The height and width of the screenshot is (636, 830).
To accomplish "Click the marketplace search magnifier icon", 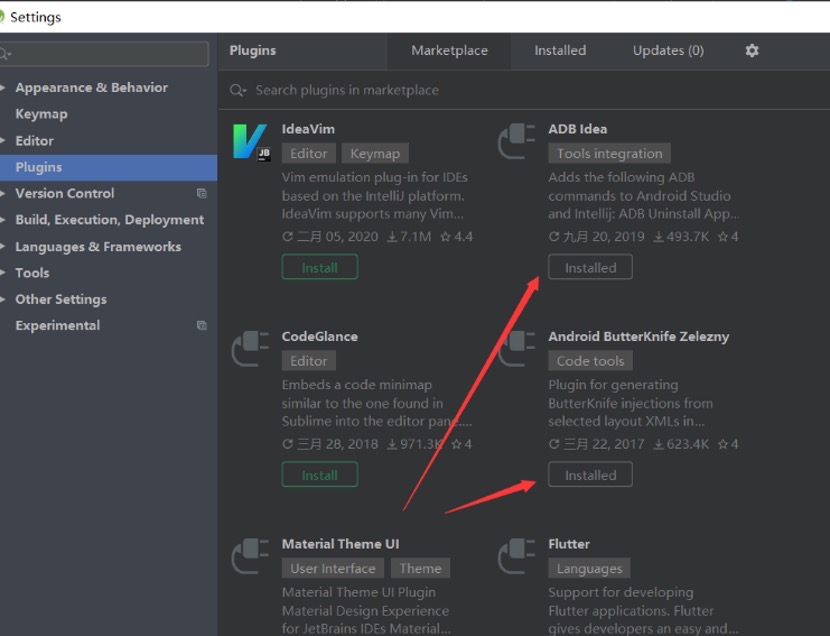I will click(x=238, y=90).
